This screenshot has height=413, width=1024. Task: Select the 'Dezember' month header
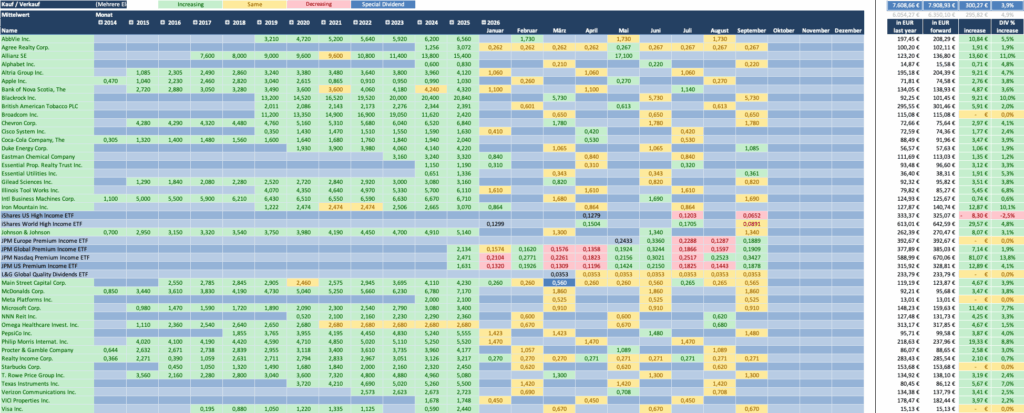848,30
